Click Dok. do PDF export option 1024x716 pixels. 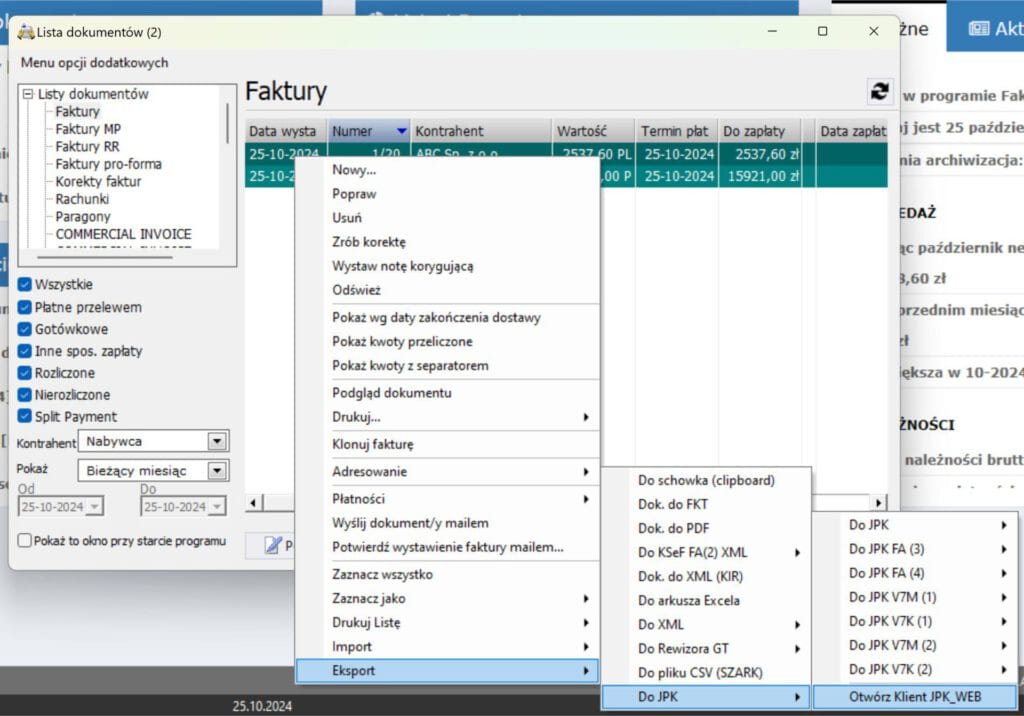coord(673,528)
